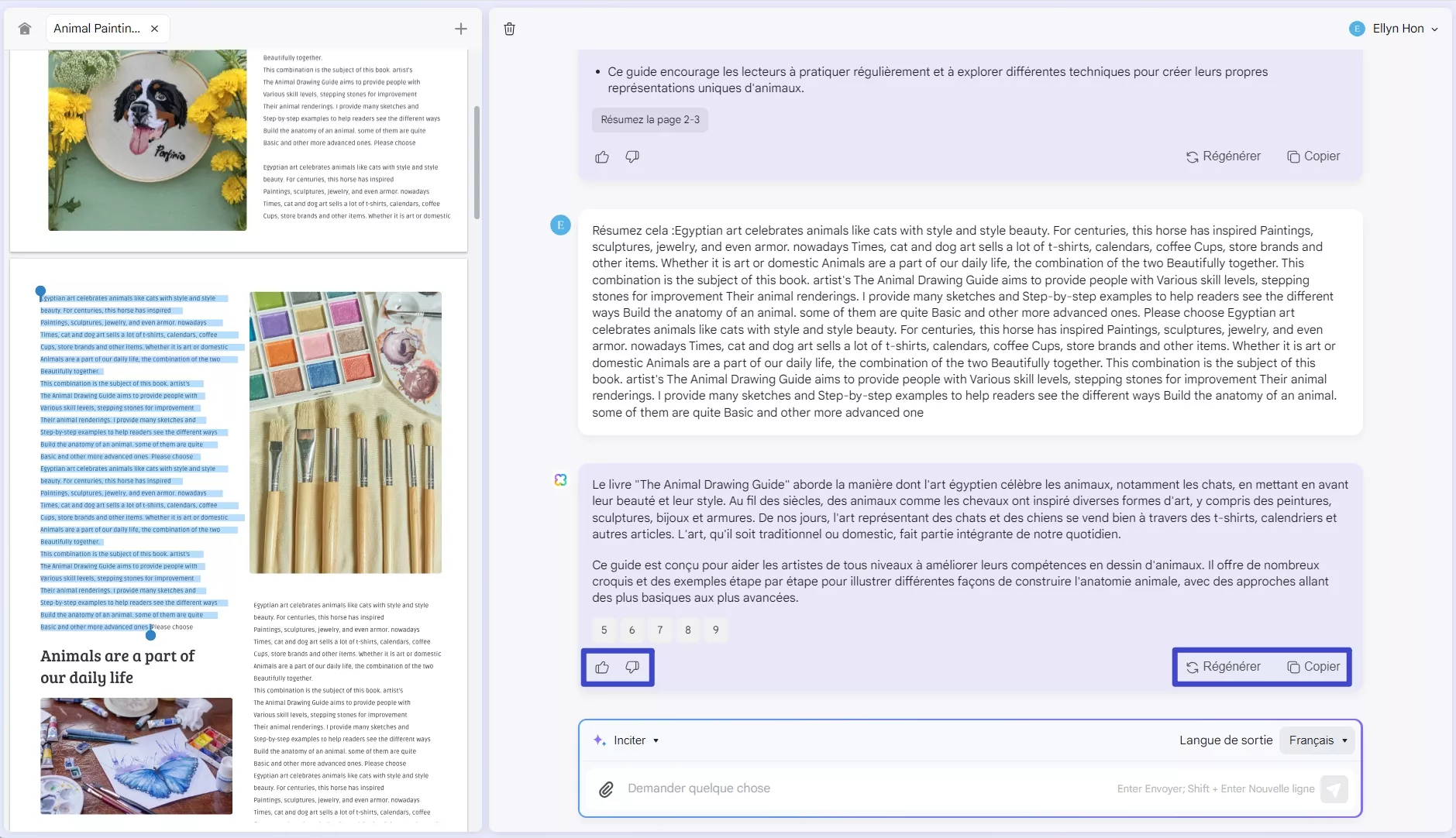
Task: Close the Animal Painting tab
Action: point(155,29)
